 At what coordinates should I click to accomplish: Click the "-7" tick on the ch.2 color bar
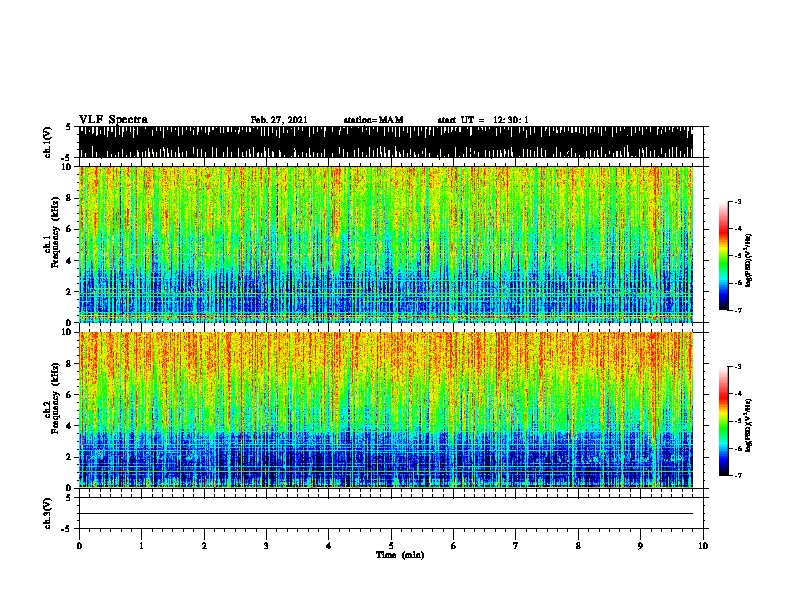[737, 475]
